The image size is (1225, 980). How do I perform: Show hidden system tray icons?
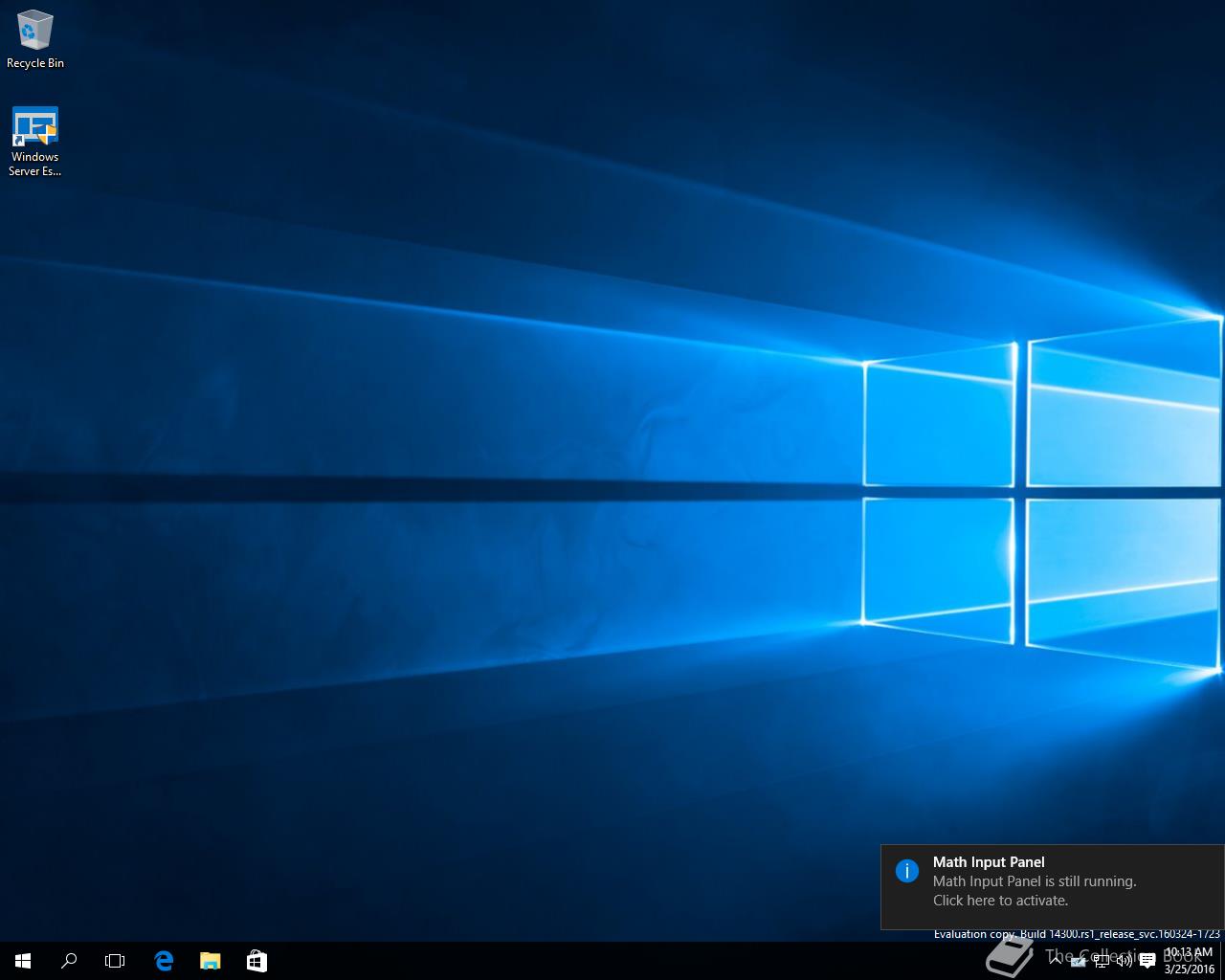(x=1056, y=960)
